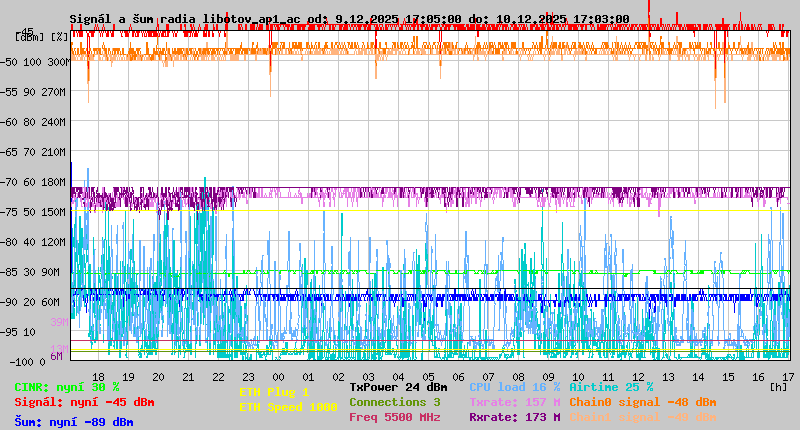Click the pink '13M' rate marker label
The image size is (800, 430).
click(x=59, y=348)
